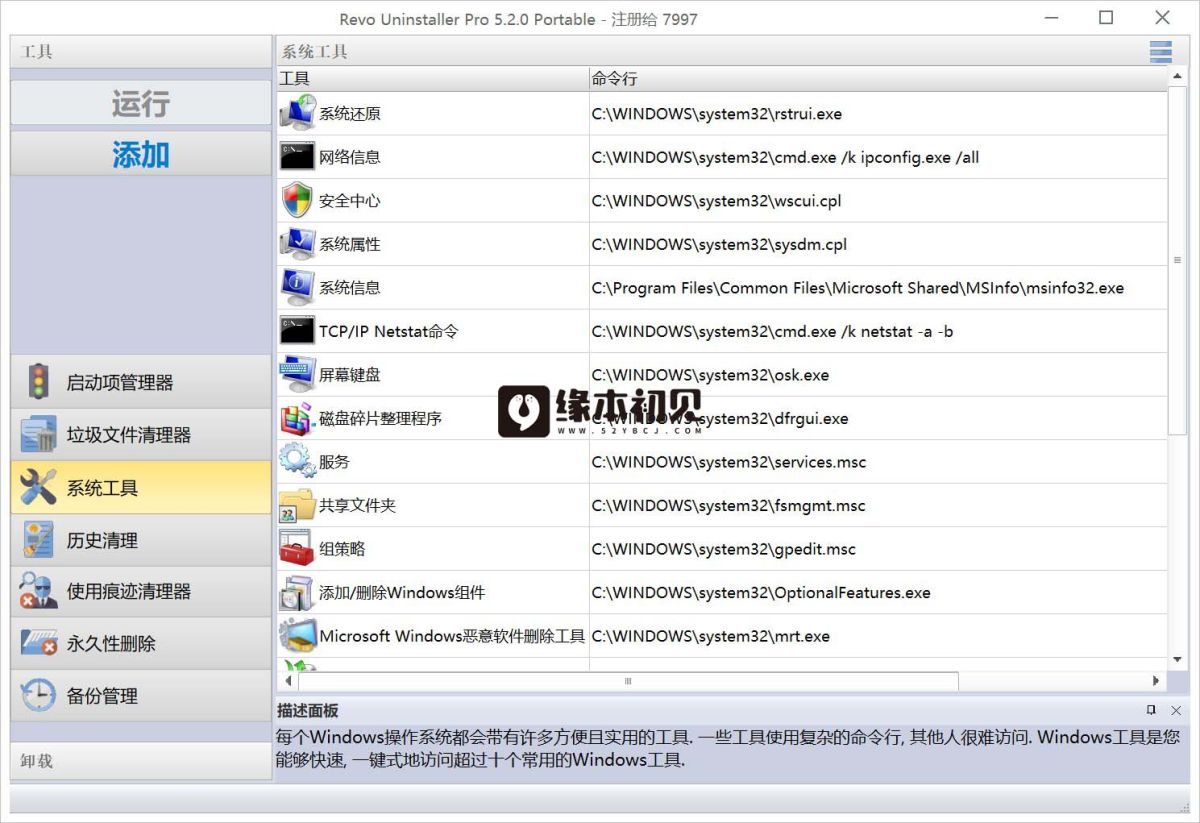Click the TCP/IP Netstat console icon
This screenshot has height=823, width=1200.
297,331
